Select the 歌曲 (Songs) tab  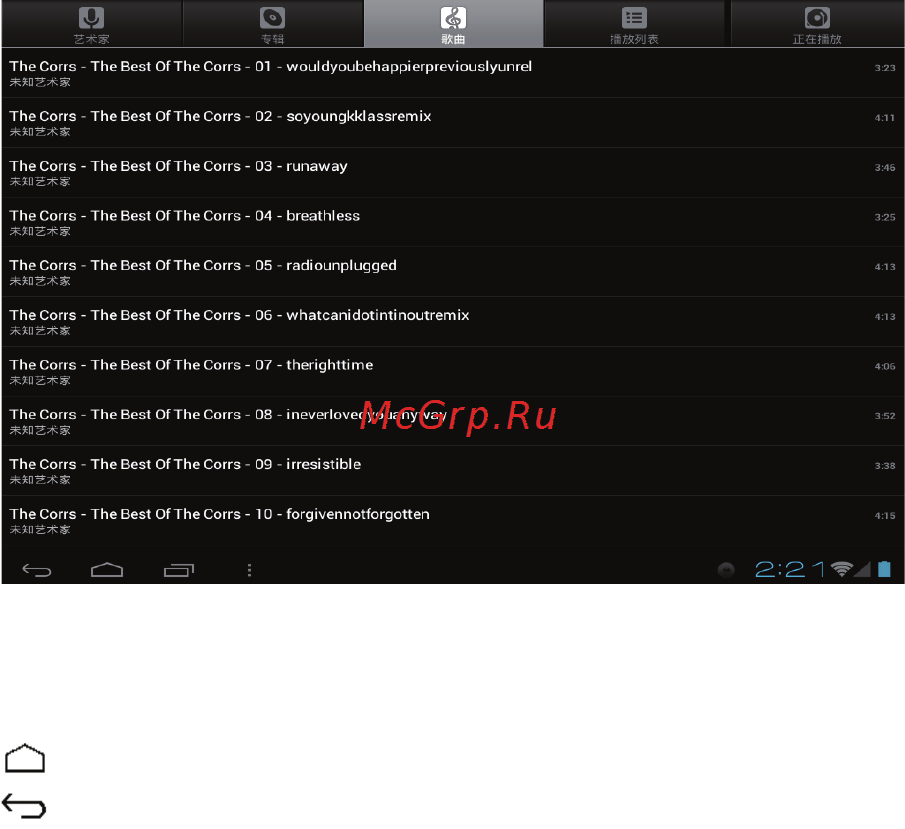(x=454, y=24)
